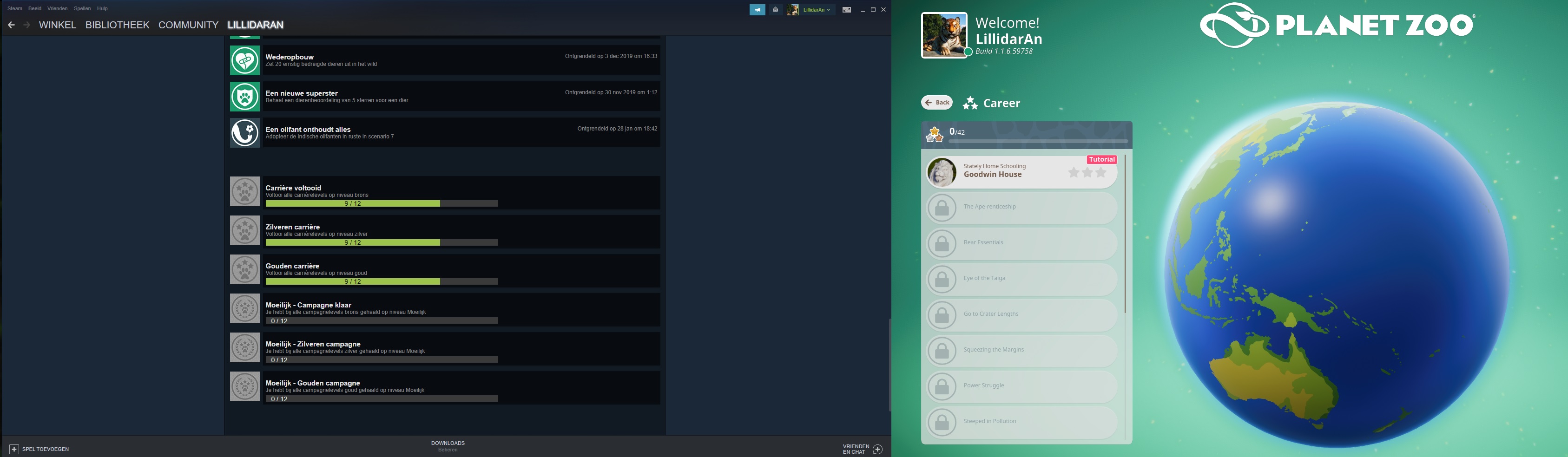
Task: Click the Moeilijk - Campagne klaar 0/12 bar
Action: 382,321
